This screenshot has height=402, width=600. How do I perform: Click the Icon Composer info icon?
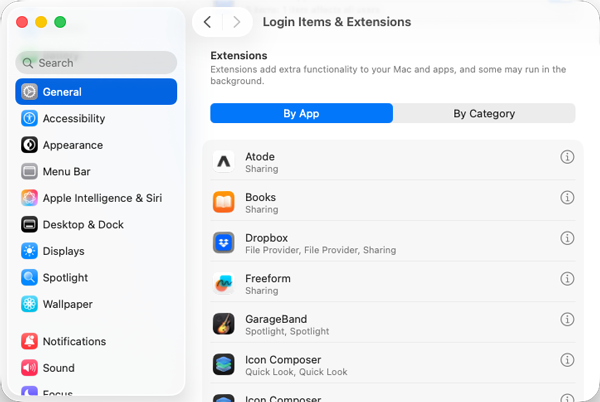pyautogui.click(x=567, y=360)
